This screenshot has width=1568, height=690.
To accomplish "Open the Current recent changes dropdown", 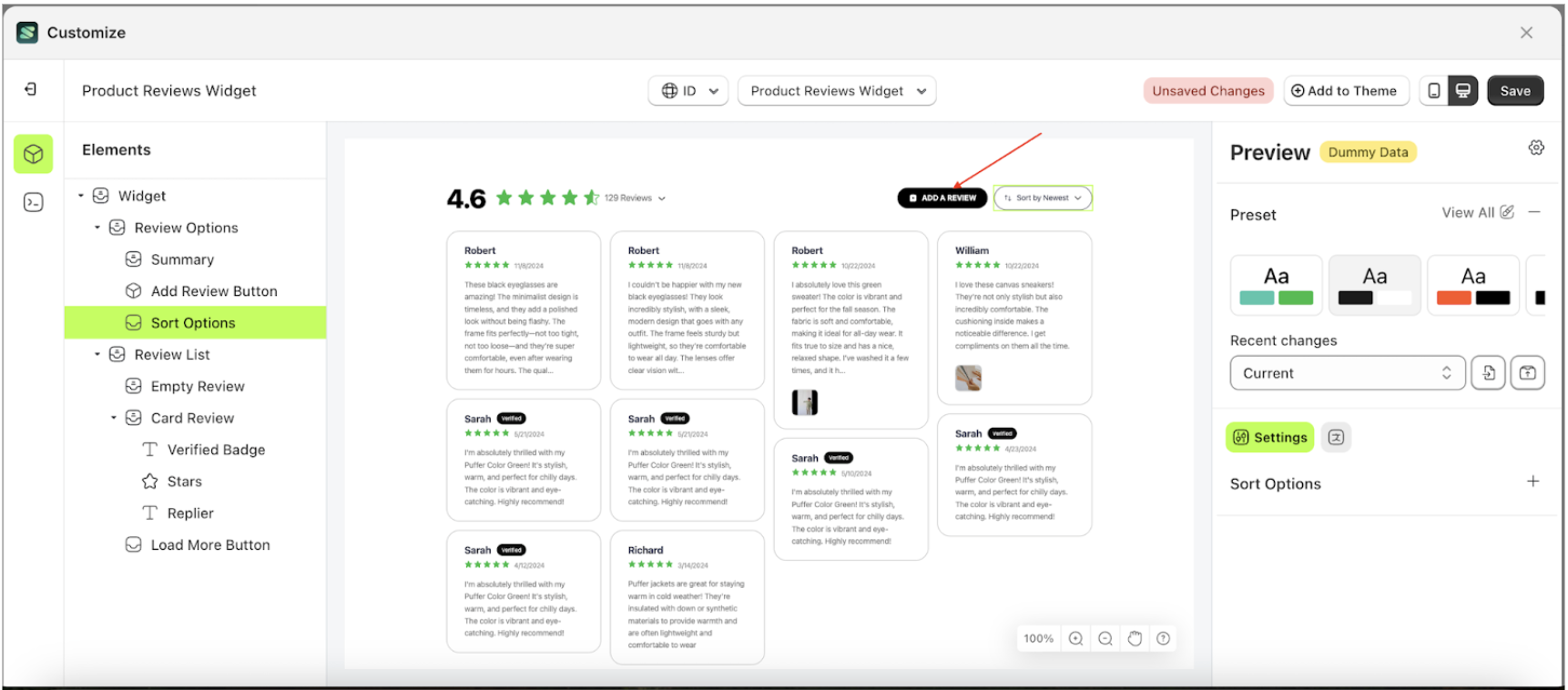I will click(1348, 373).
